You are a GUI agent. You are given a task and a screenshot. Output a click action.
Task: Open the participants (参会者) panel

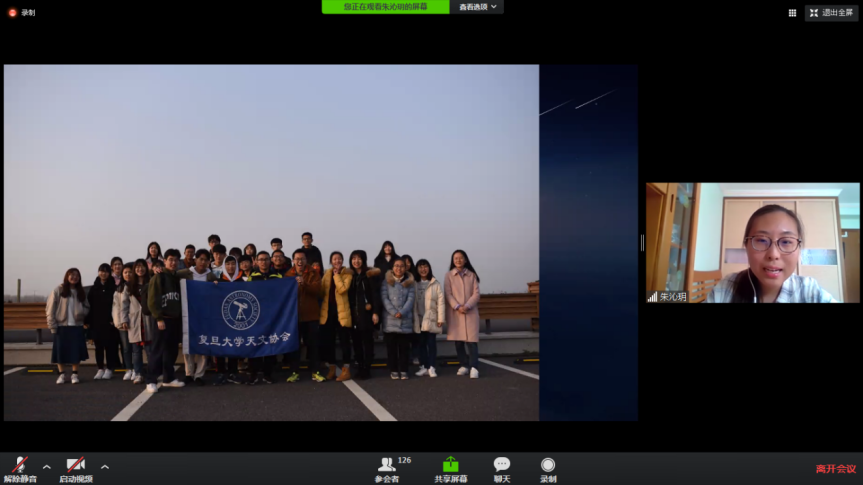[x=387, y=468]
